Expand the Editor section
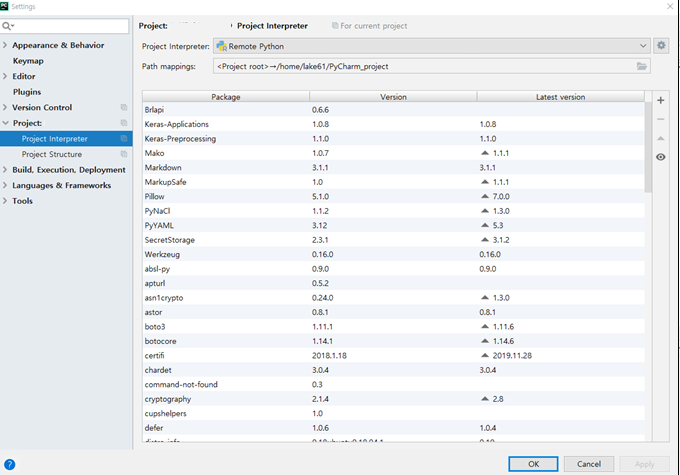This screenshot has width=680, height=475. [5, 76]
